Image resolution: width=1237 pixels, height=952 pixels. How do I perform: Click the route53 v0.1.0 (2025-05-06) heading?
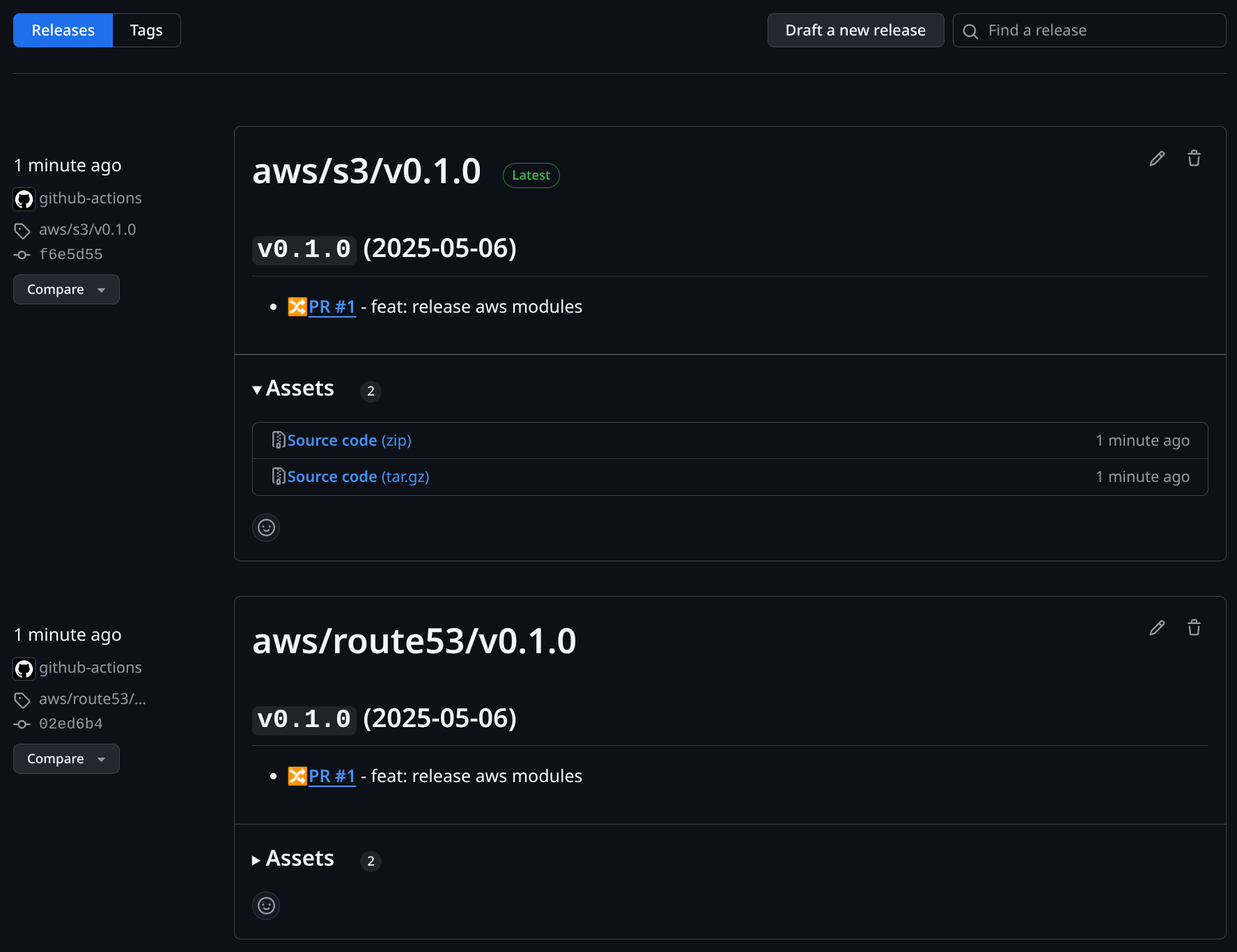[384, 719]
